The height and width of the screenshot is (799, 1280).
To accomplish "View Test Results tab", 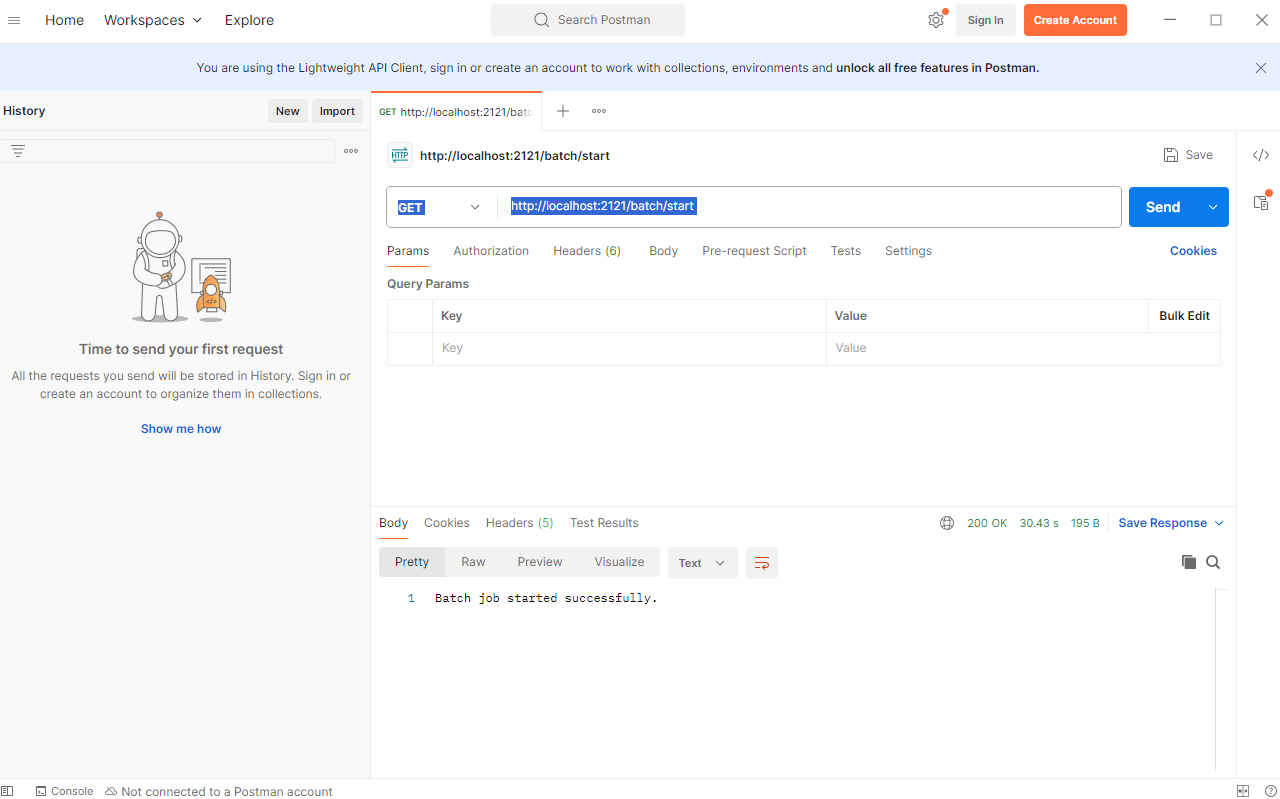I will (x=604, y=523).
